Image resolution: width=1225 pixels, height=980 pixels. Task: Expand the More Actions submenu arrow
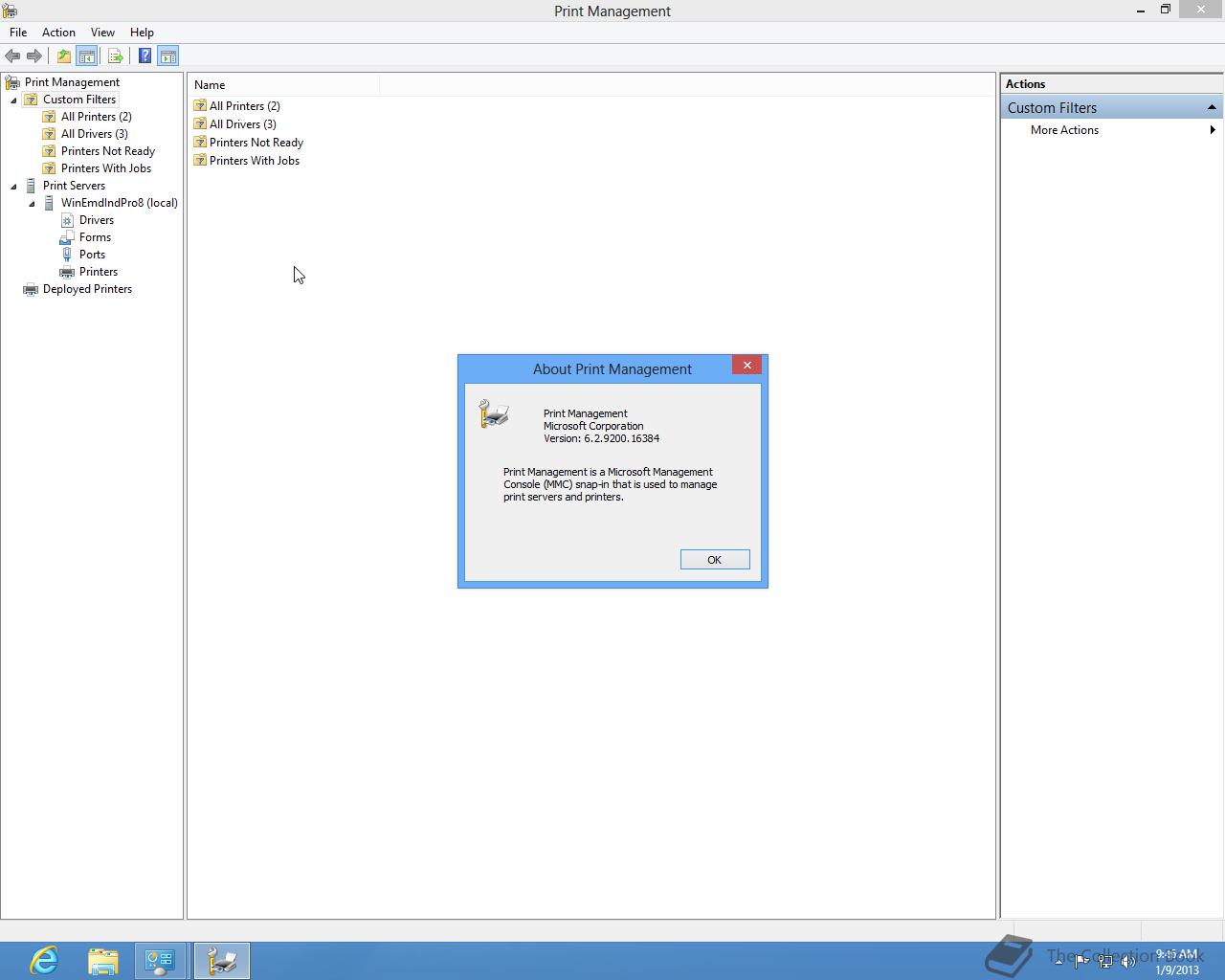(1213, 130)
